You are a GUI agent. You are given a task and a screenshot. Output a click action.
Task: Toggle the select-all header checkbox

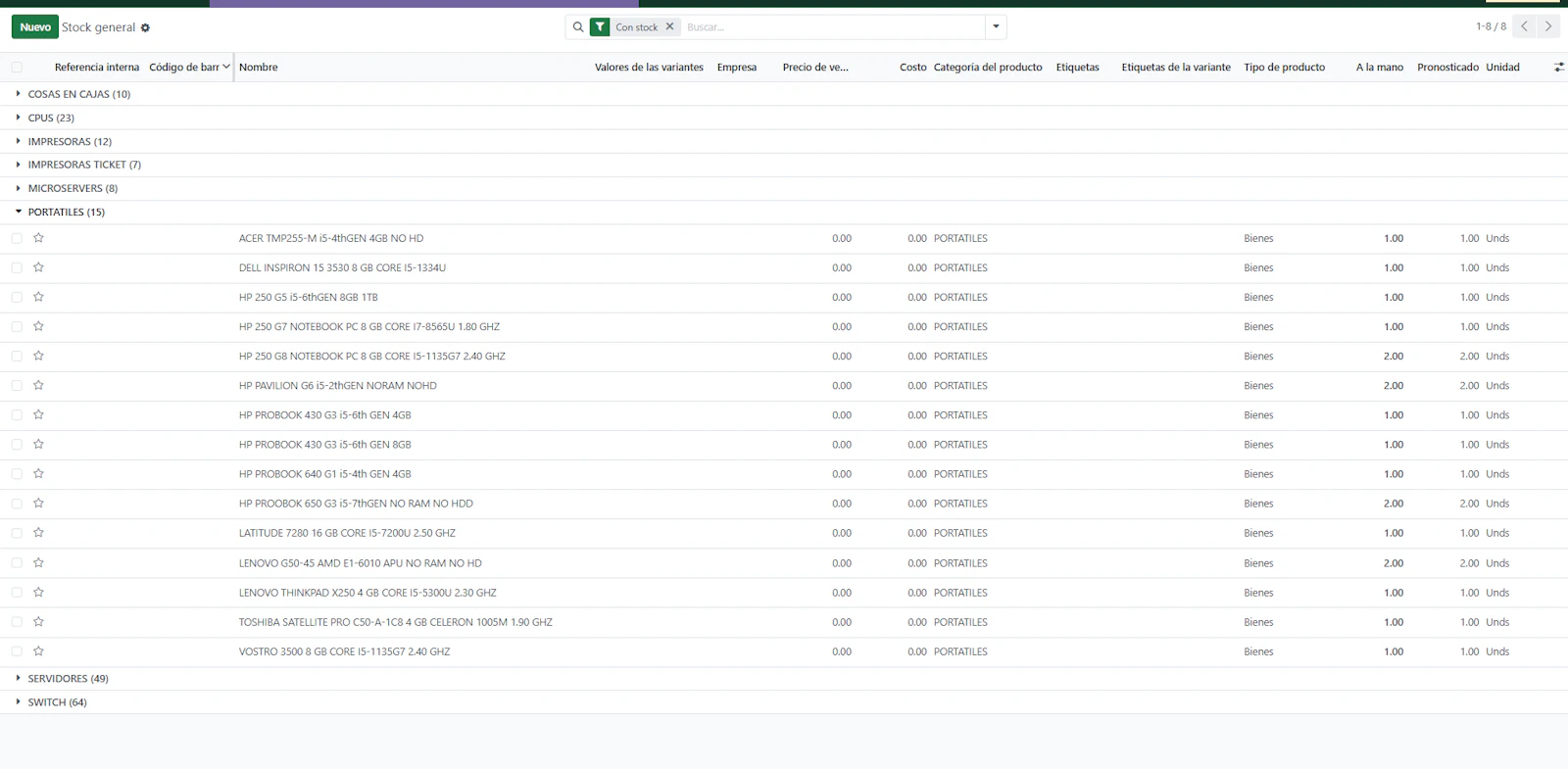pos(17,68)
